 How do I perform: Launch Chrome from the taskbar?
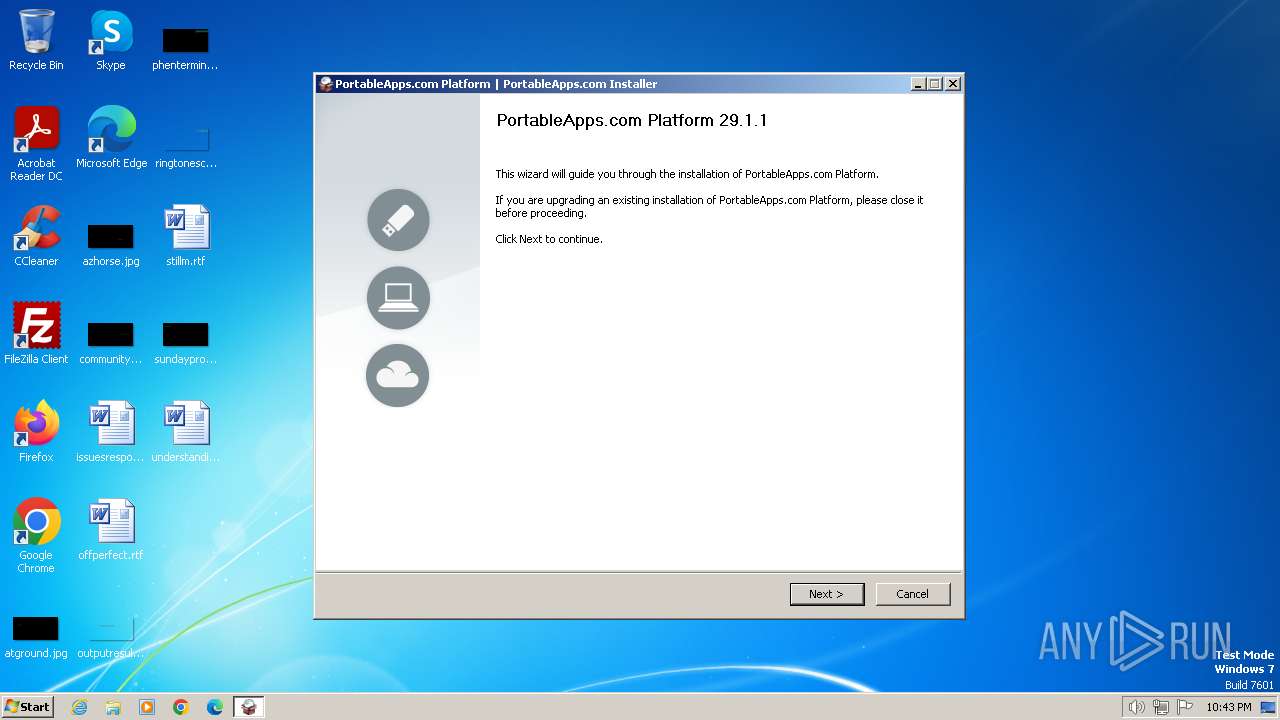(181, 707)
